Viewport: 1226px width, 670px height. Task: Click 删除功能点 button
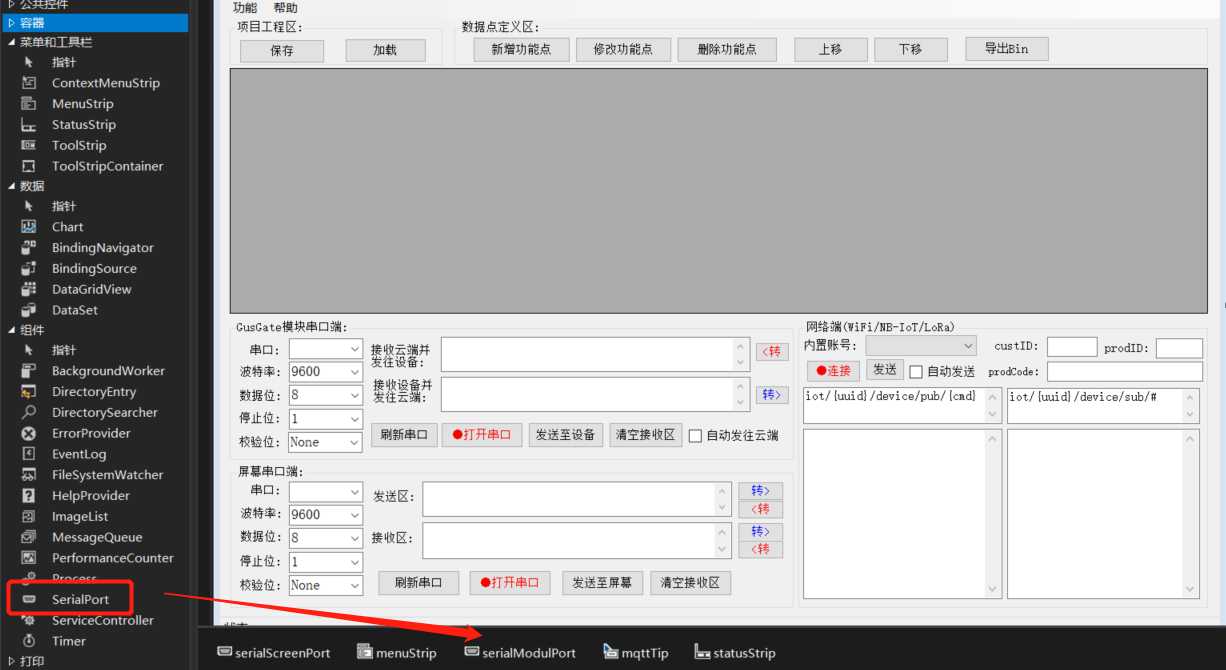pos(727,48)
